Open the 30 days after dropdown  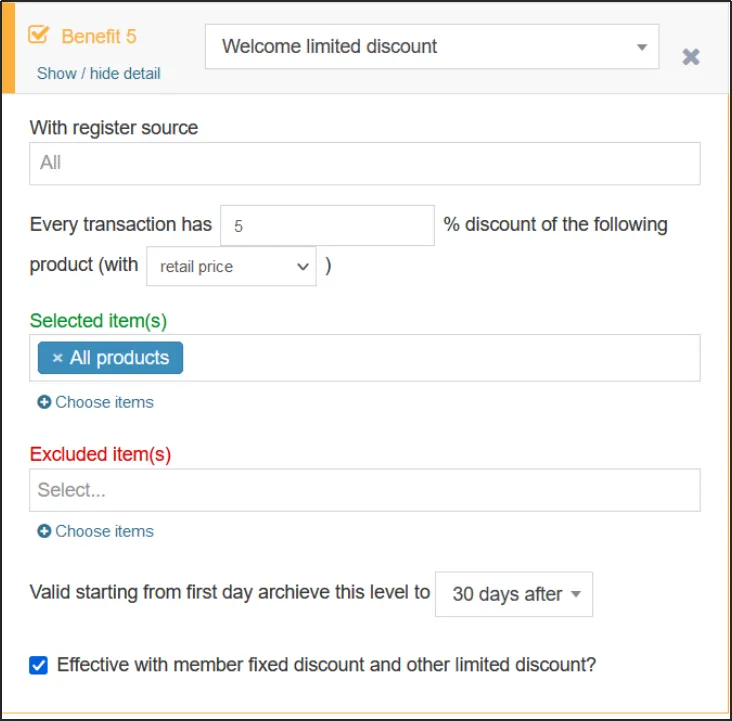click(x=513, y=594)
